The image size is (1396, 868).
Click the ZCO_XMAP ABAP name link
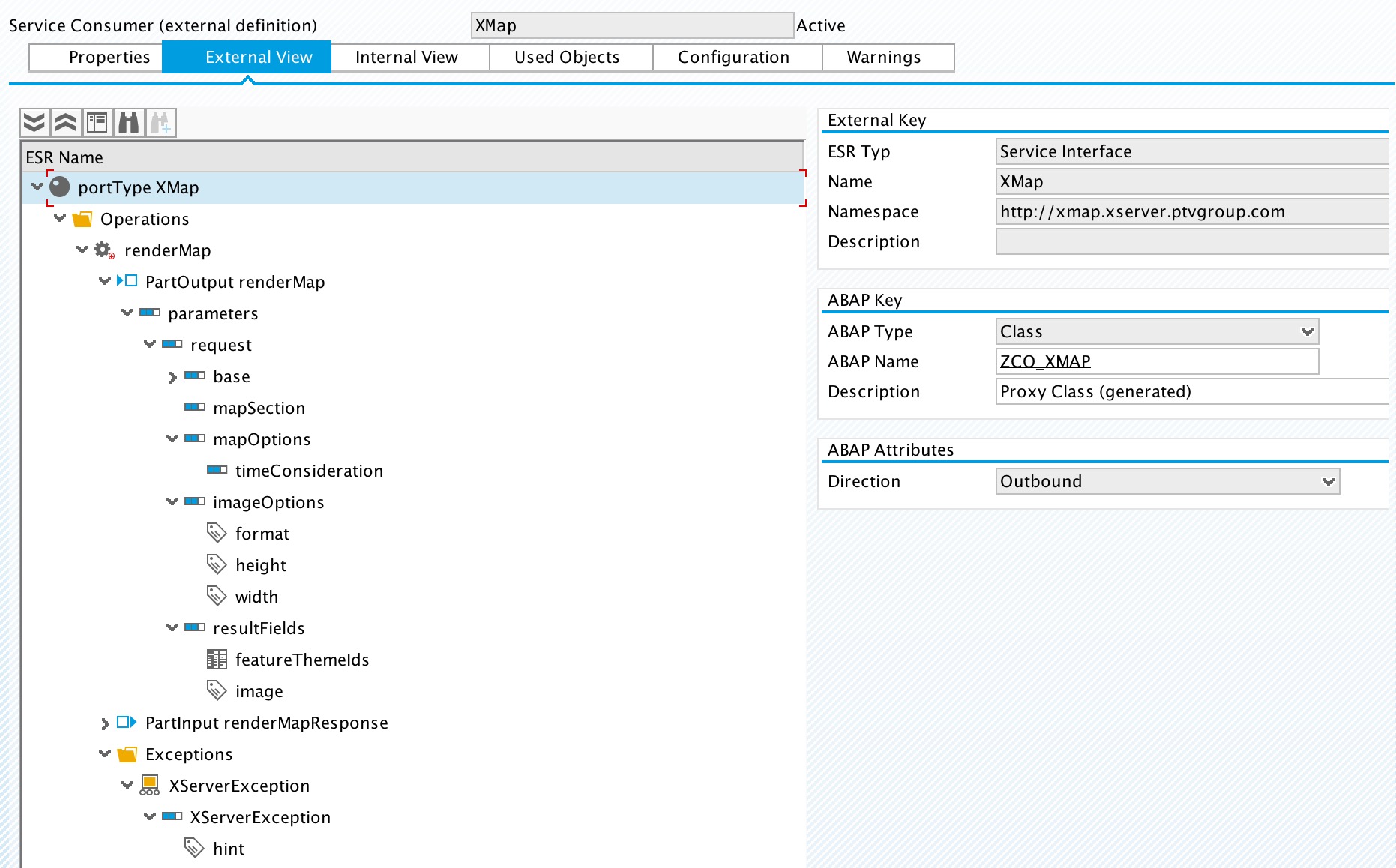coord(1045,361)
